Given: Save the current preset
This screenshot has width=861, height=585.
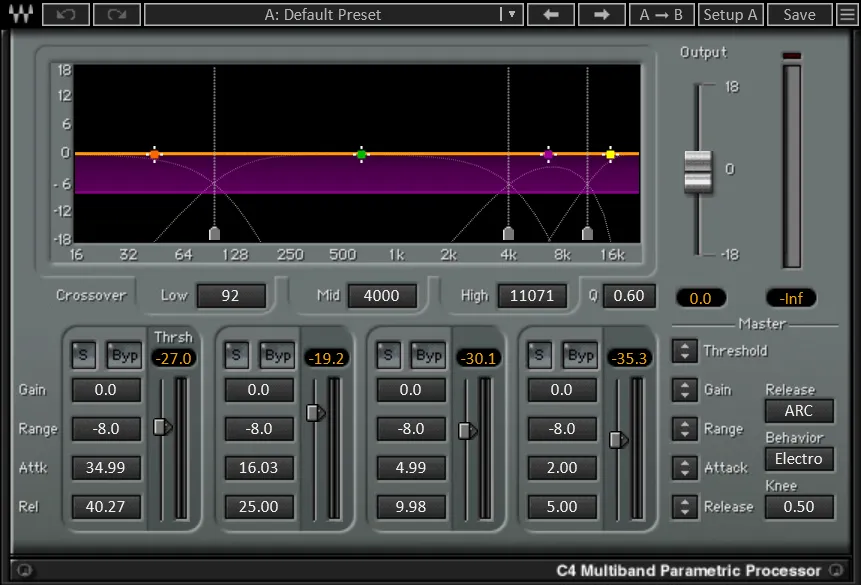Looking at the screenshot, I should 798,14.
